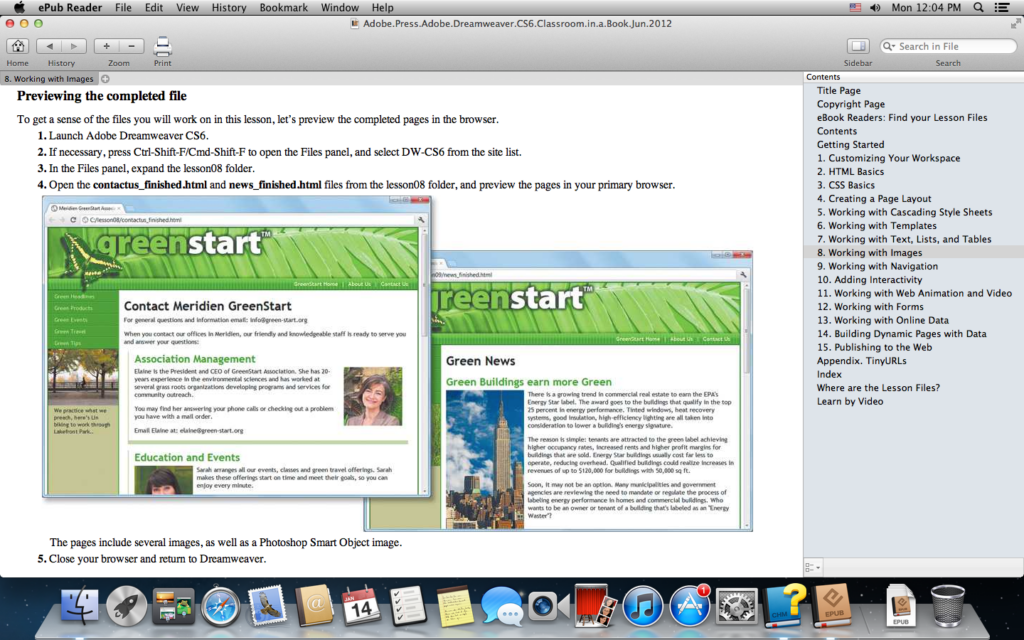The image size is (1024, 640).
Task: Open Index entry in Contents
Action: coord(829,374)
